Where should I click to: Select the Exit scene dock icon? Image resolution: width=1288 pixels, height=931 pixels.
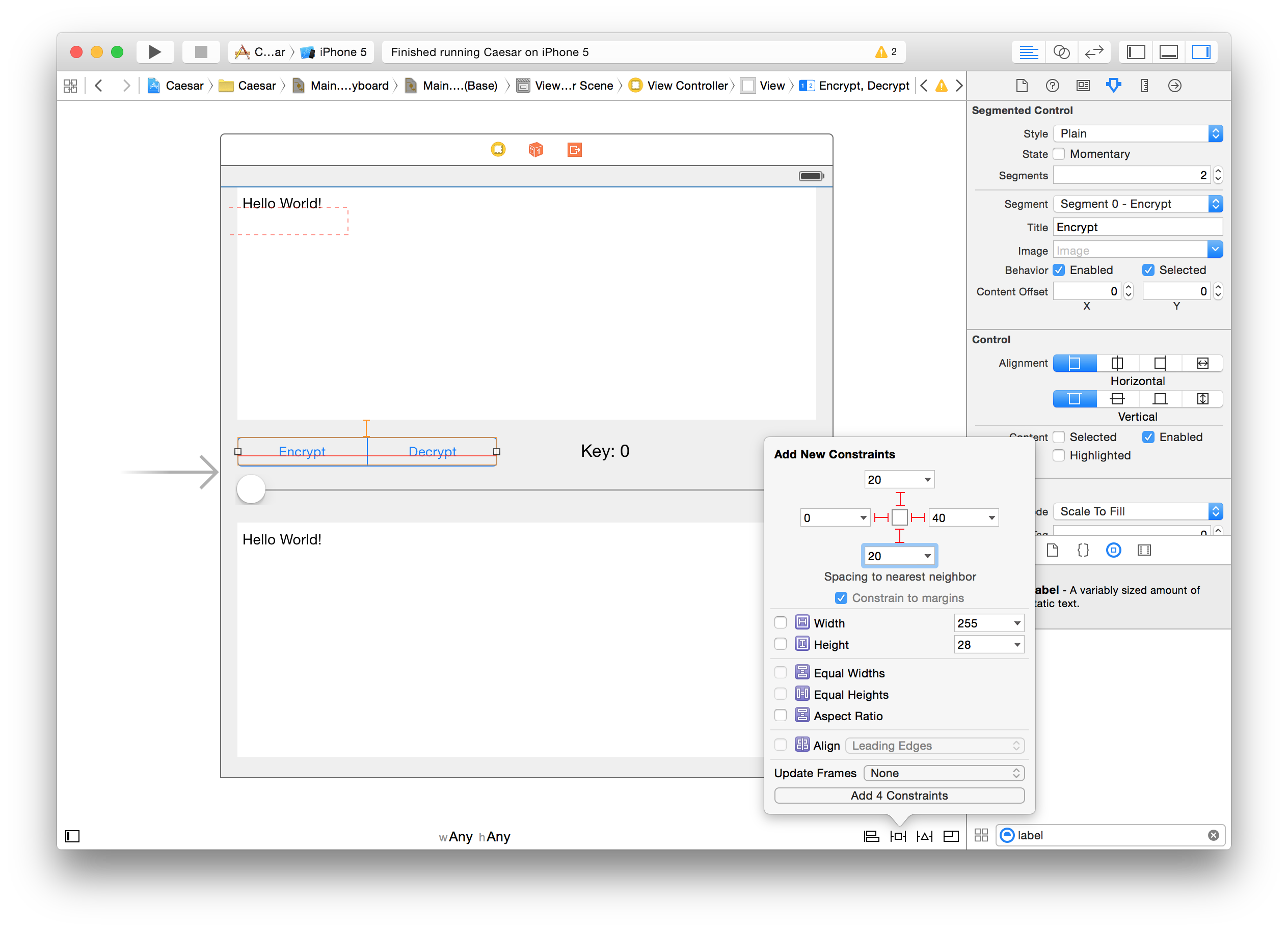click(x=574, y=149)
